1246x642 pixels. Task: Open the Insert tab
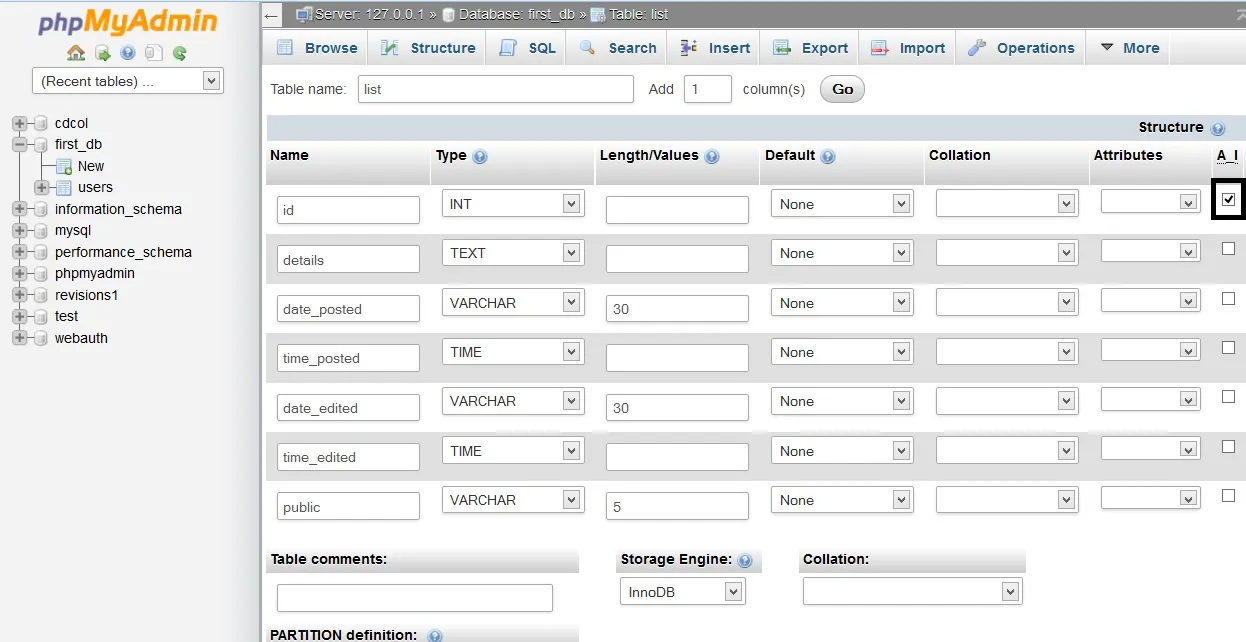[714, 48]
